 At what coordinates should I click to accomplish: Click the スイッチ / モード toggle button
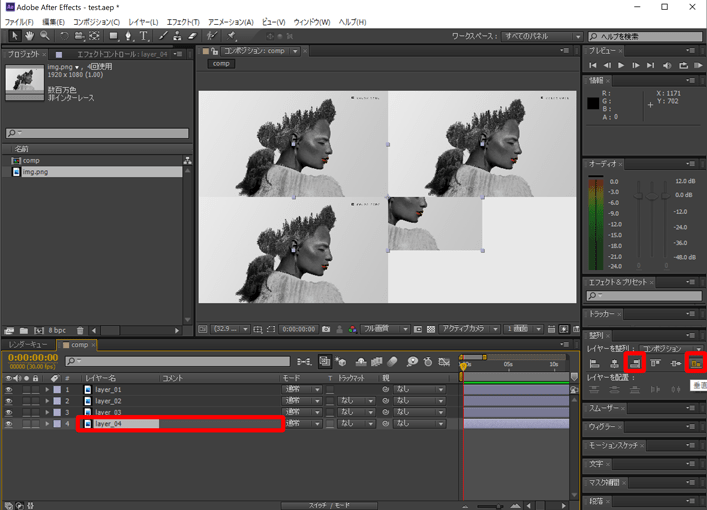(x=329, y=505)
